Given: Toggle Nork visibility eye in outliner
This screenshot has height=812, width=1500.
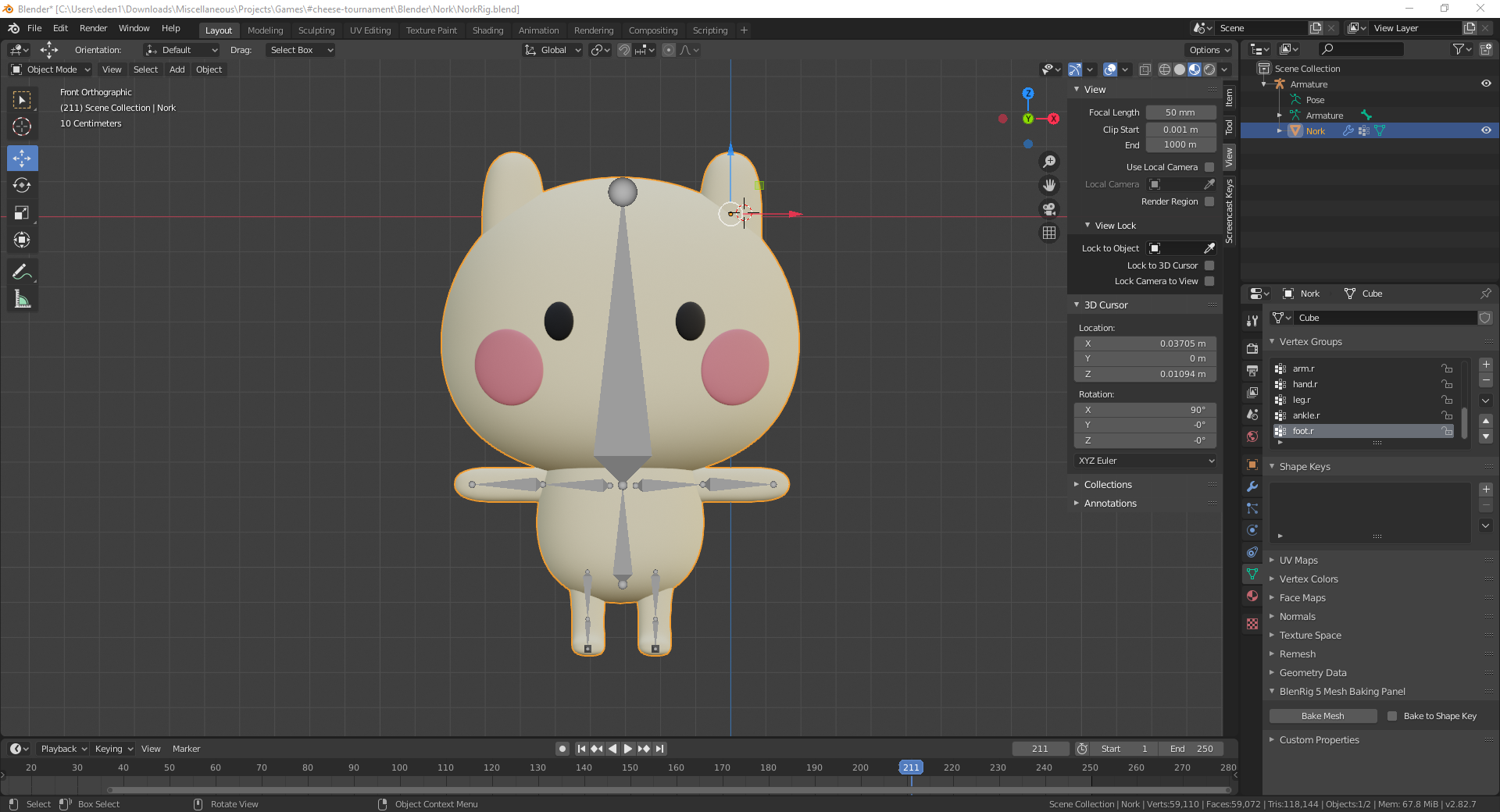Looking at the screenshot, I should [x=1486, y=130].
